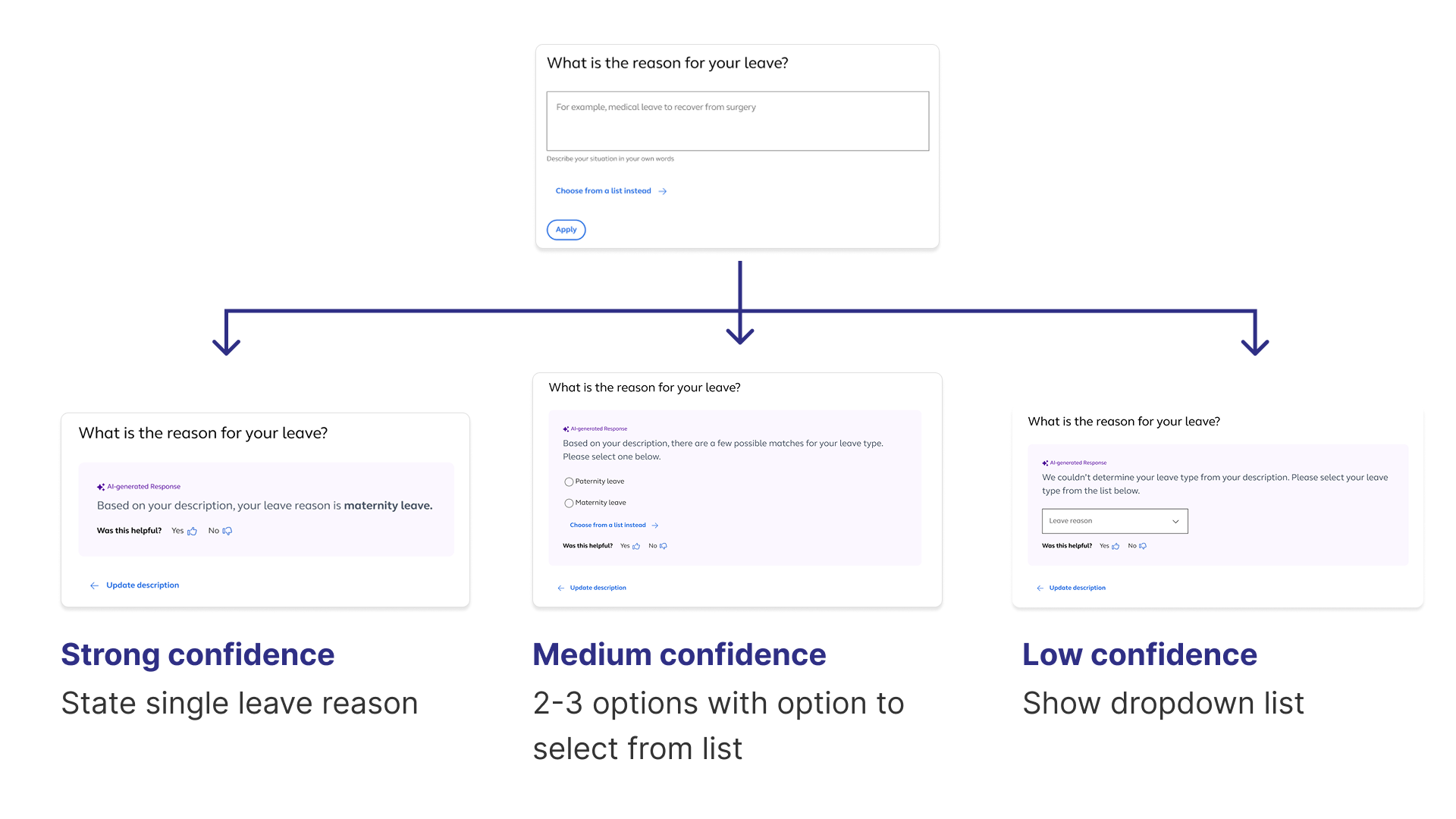
Task: Click Choose from a list instead under the radio options
Action: (607, 525)
